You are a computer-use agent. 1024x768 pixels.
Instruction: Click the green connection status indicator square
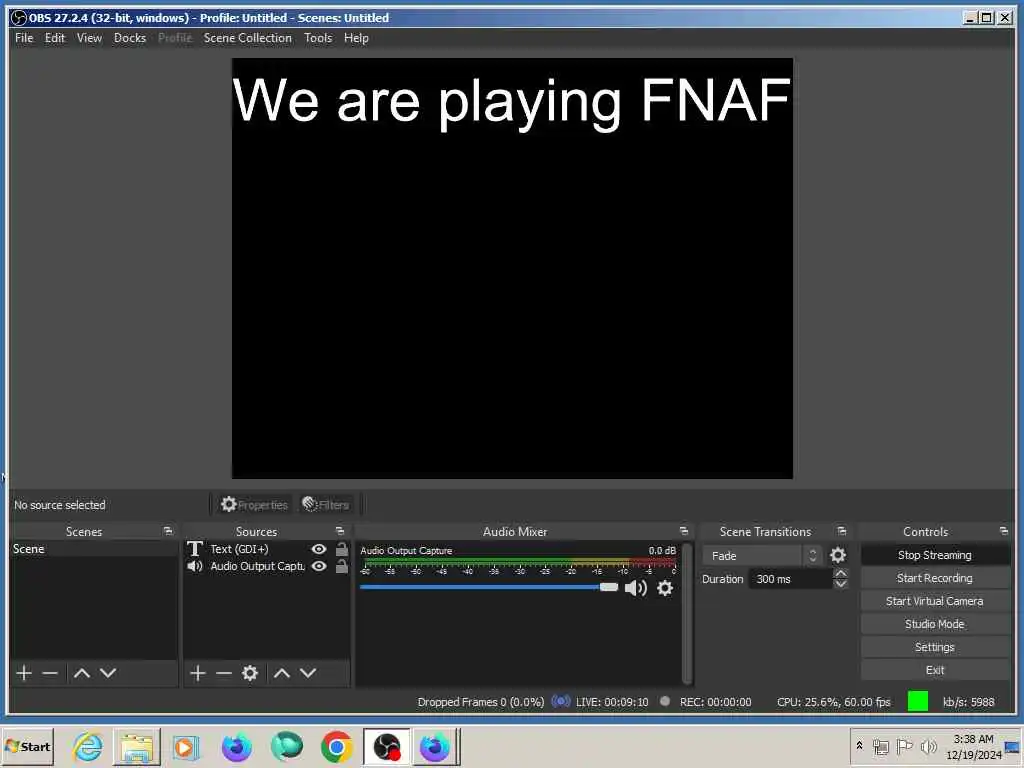click(x=918, y=701)
